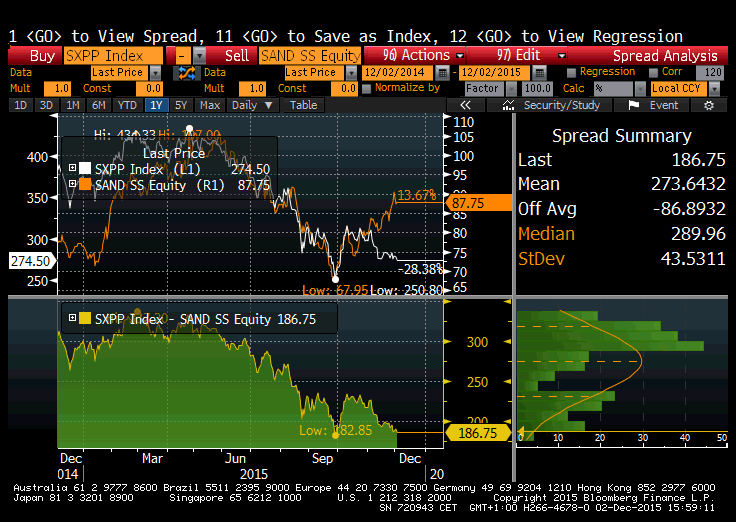Expand the SXPP Index legend box icon

click(x=72, y=168)
